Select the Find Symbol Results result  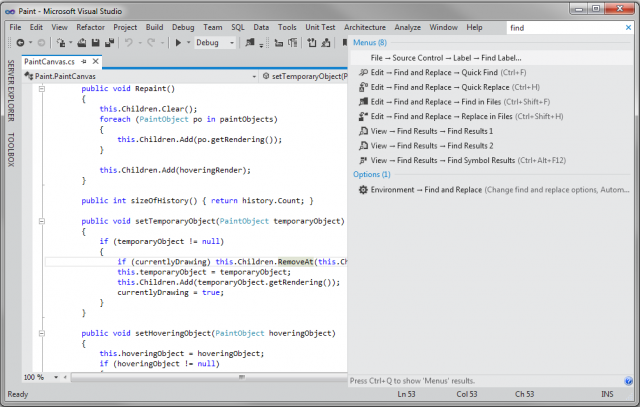[492, 160]
